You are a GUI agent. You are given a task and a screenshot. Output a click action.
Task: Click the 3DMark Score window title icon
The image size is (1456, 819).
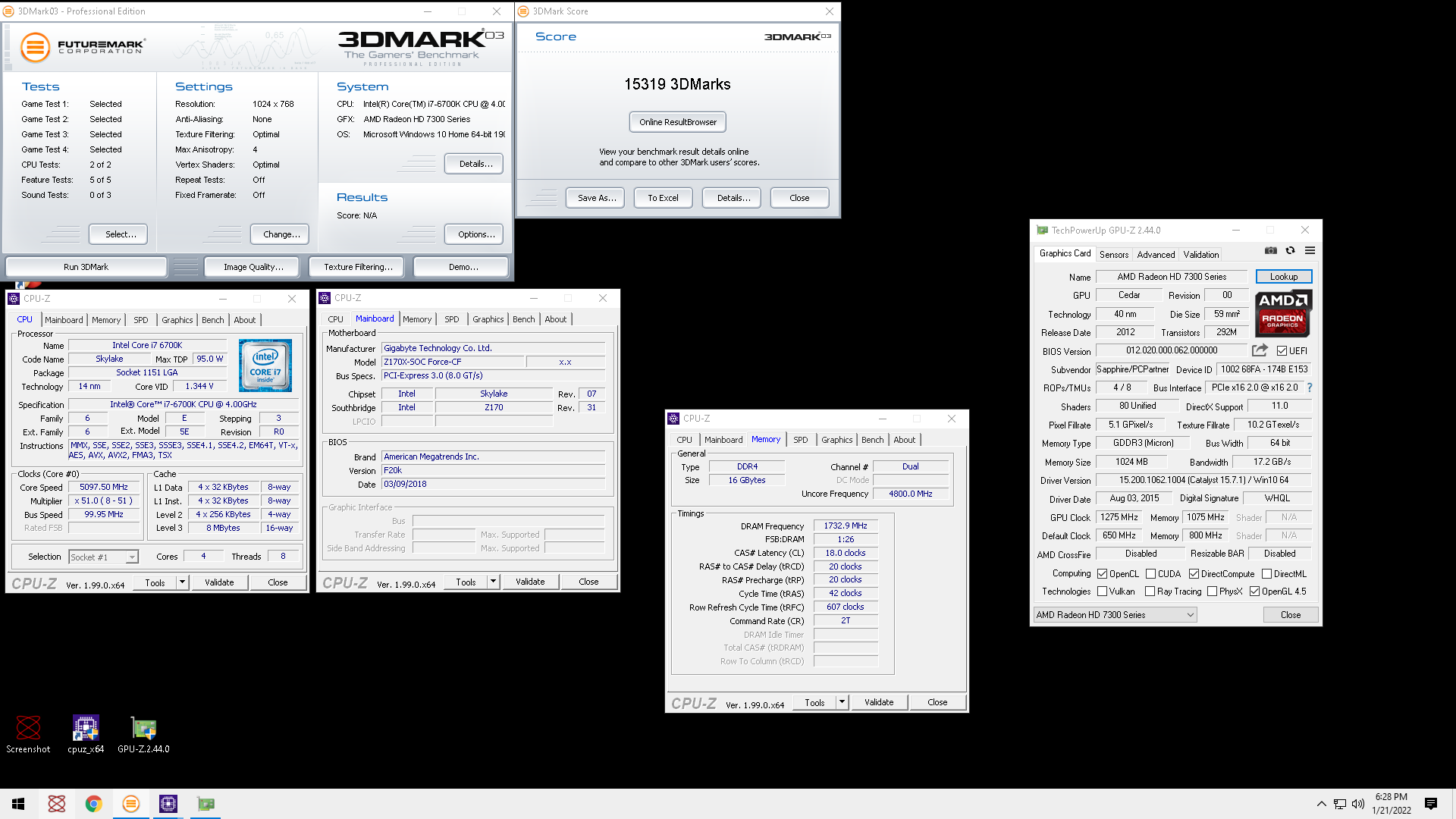tap(523, 11)
